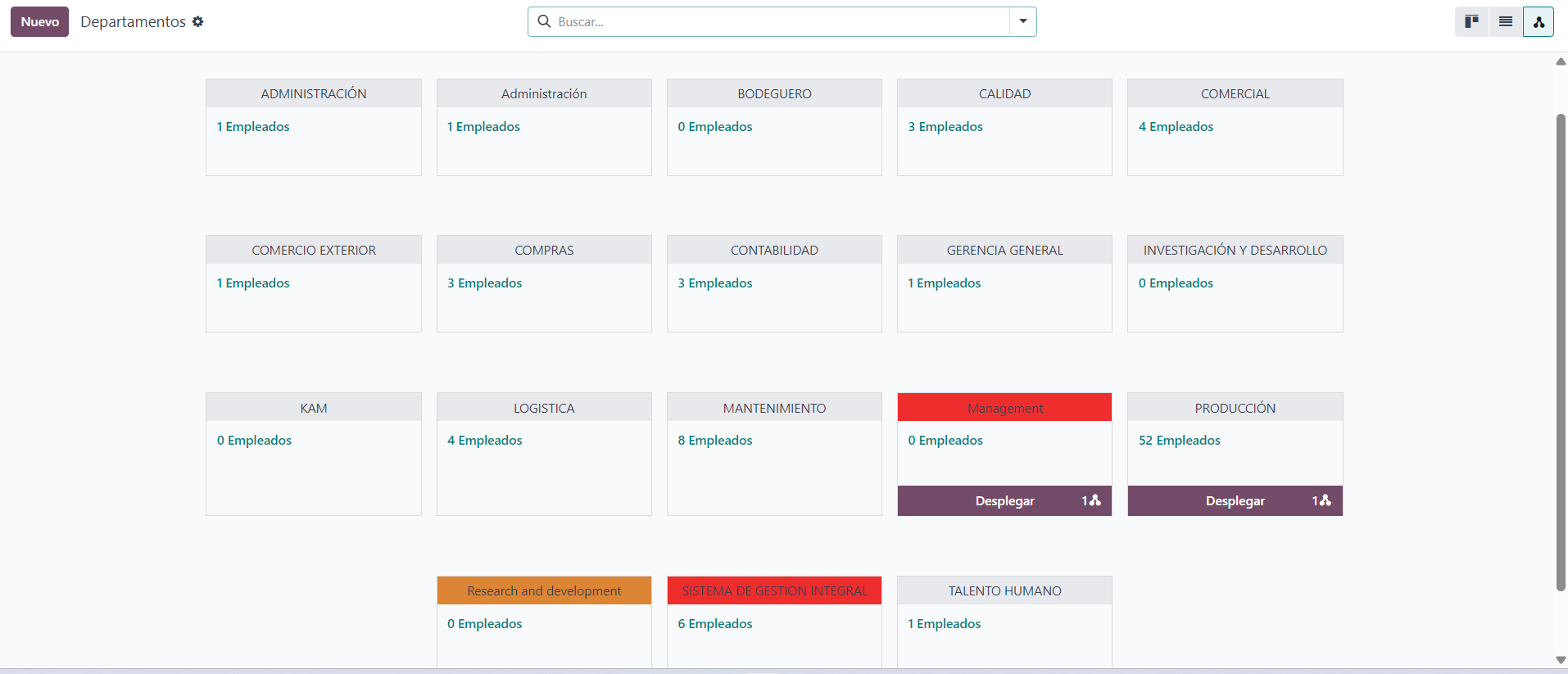The width and height of the screenshot is (1568, 674).
Task: Click orange Research and development header
Action: click(544, 590)
